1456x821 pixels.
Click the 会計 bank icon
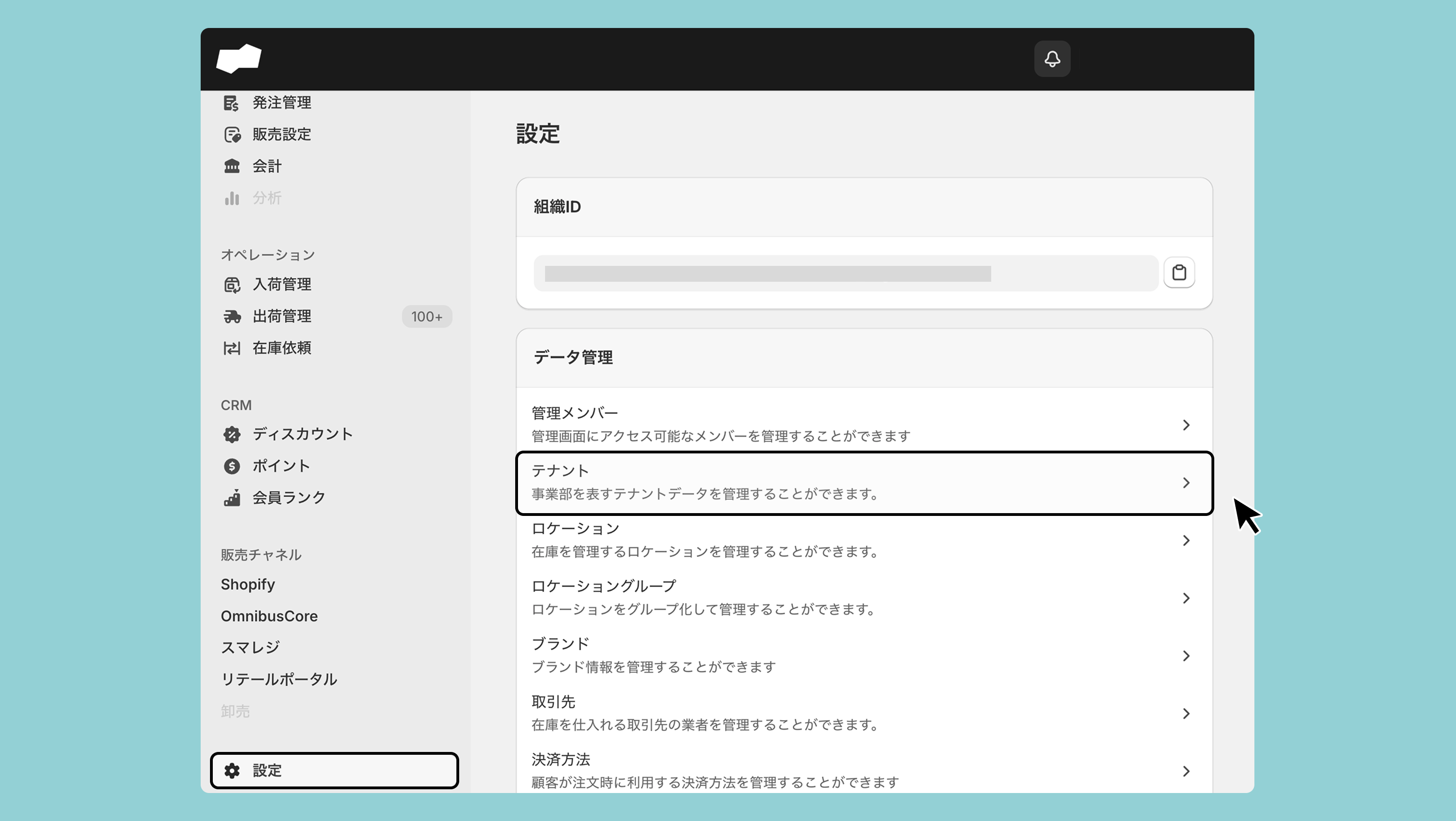(x=232, y=166)
